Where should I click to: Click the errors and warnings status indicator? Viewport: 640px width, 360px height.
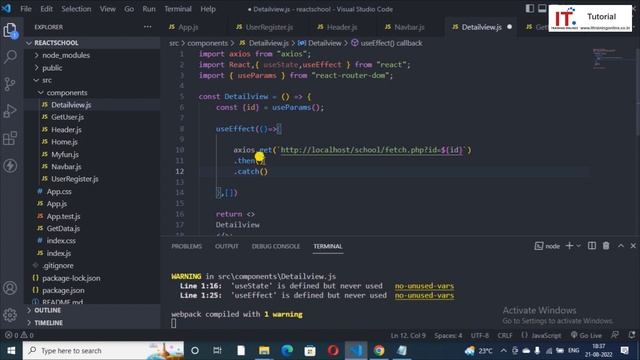[x=19, y=335]
